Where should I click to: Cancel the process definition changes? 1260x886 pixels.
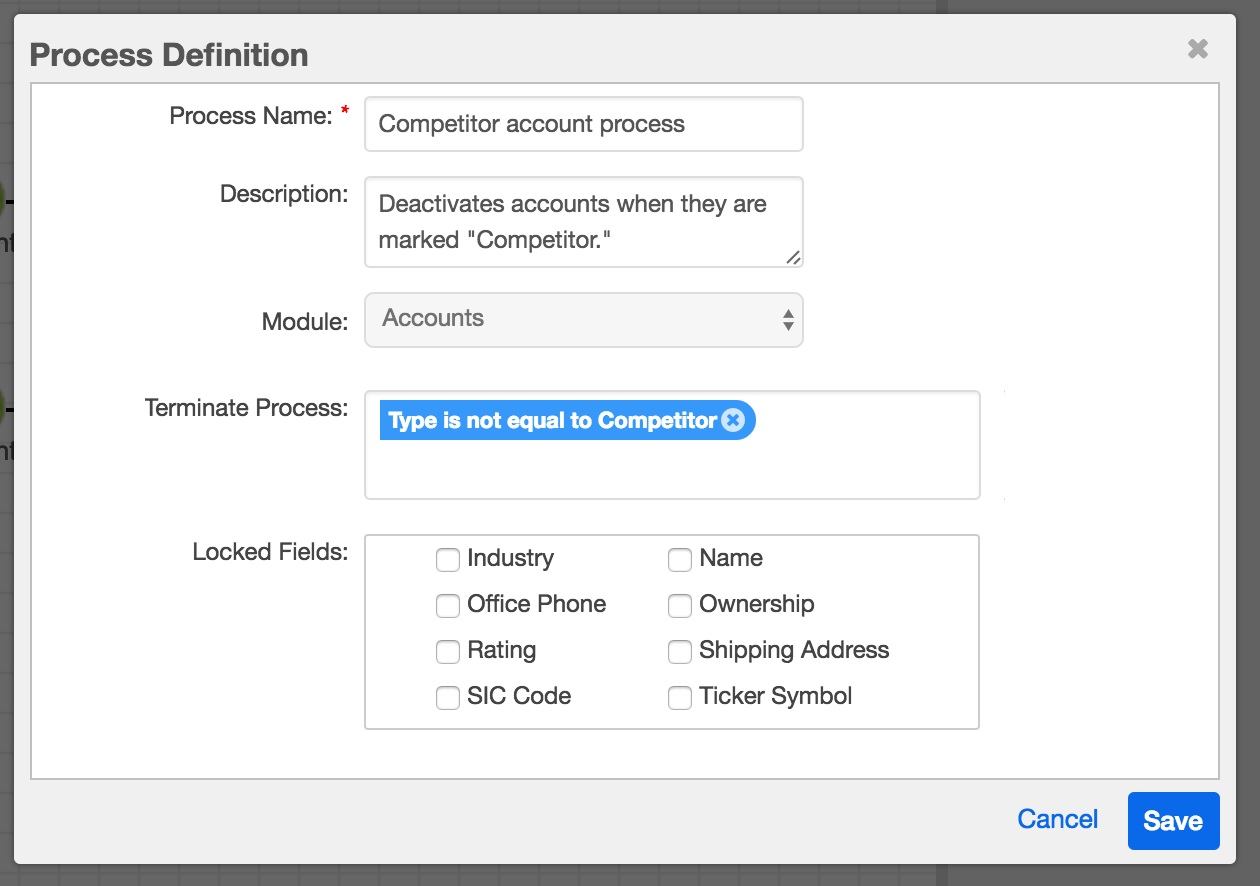(x=1057, y=819)
